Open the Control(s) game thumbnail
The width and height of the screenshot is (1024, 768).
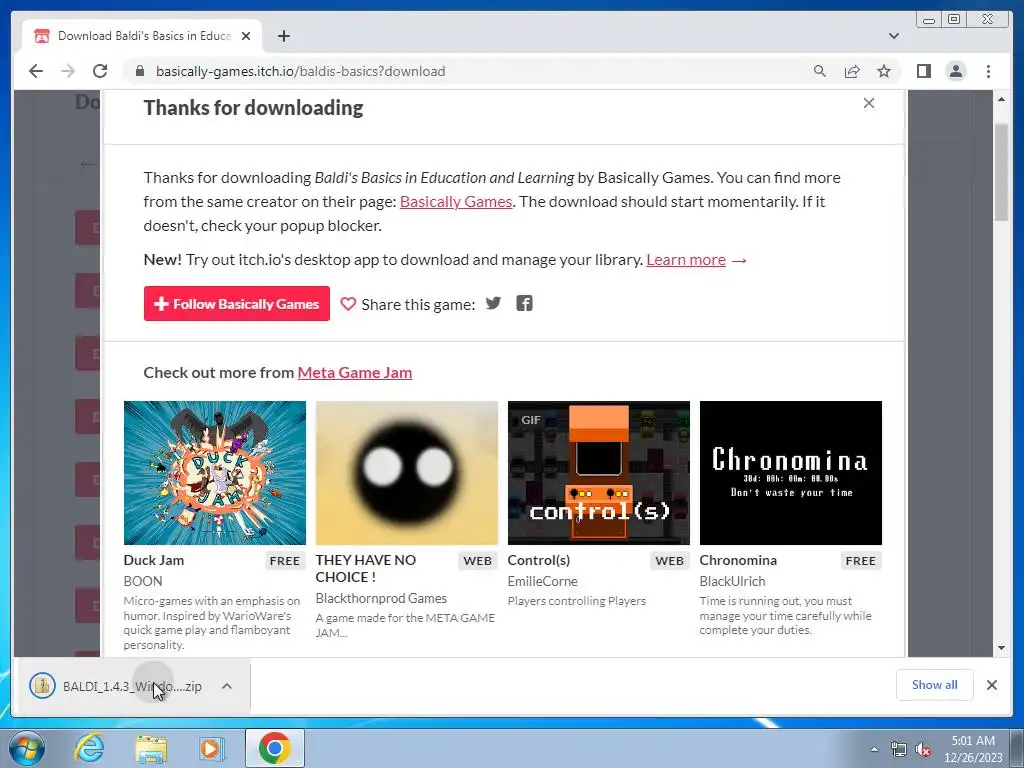coord(599,473)
